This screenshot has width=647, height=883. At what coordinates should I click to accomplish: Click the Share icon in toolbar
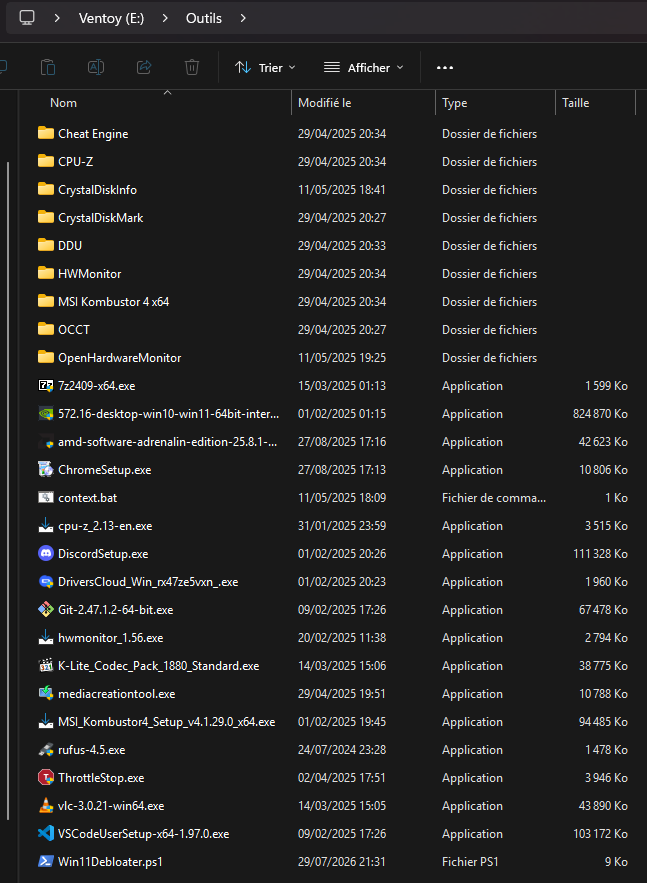(144, 68)
